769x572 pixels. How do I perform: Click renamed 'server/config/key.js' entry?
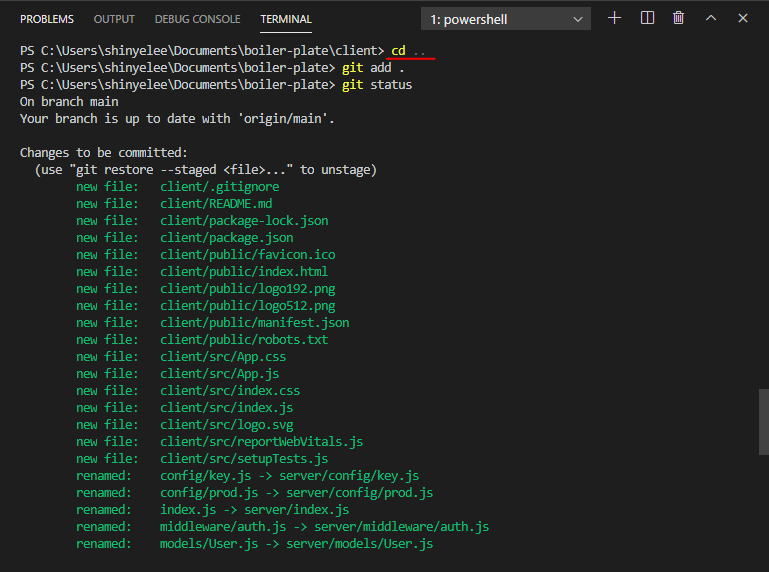(289, 476)
